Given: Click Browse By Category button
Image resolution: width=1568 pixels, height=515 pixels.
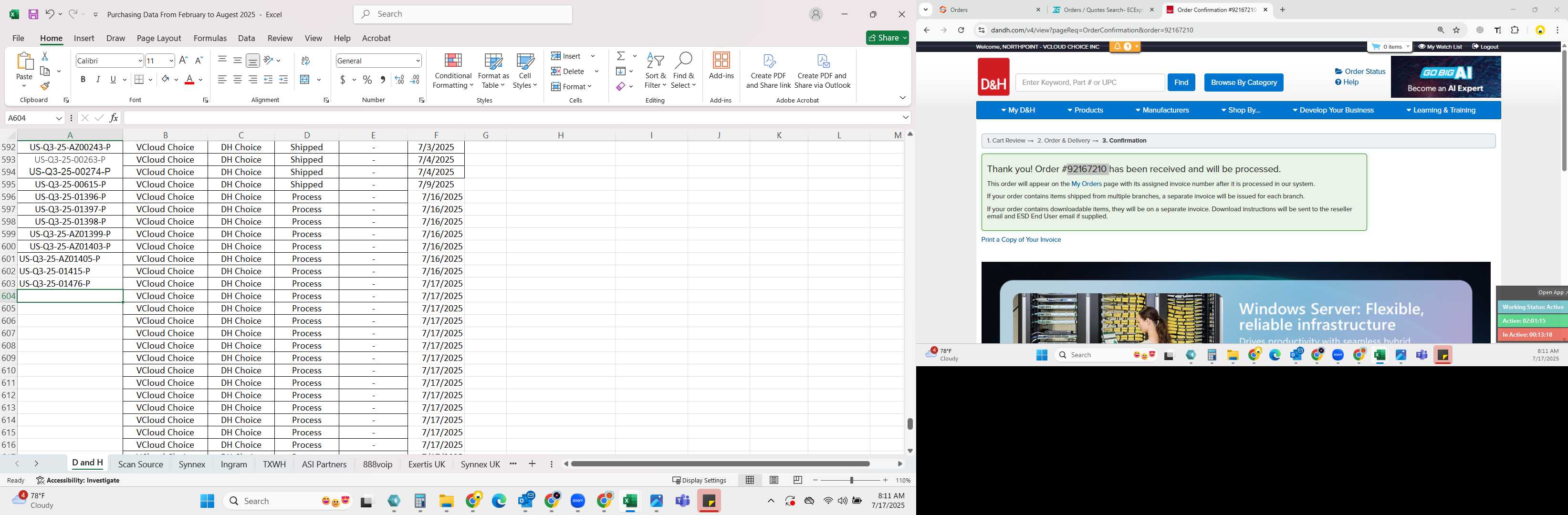Looking at the screenshot, I should [1244, 82].
